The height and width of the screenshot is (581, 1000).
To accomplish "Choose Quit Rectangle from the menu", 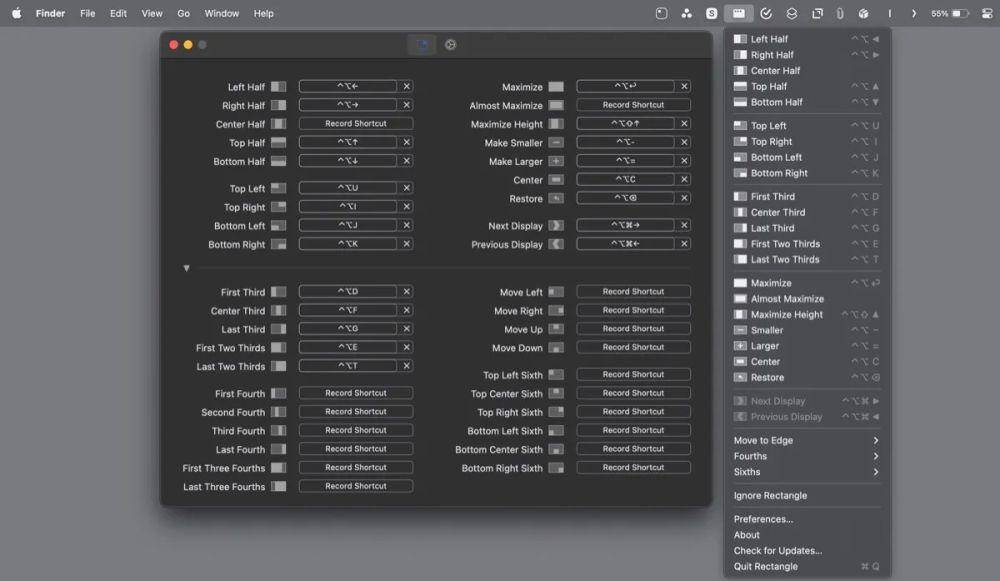I will (807, 567).
